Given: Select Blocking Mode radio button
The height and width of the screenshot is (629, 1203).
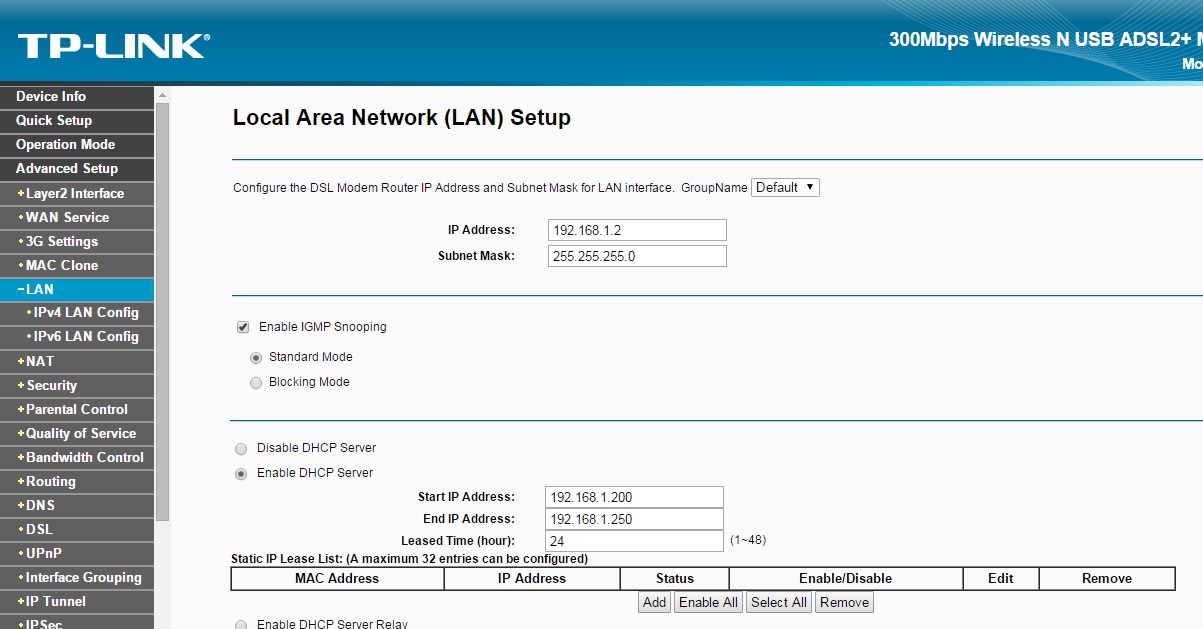Looking at the screenshot, I should pos(256,382).
